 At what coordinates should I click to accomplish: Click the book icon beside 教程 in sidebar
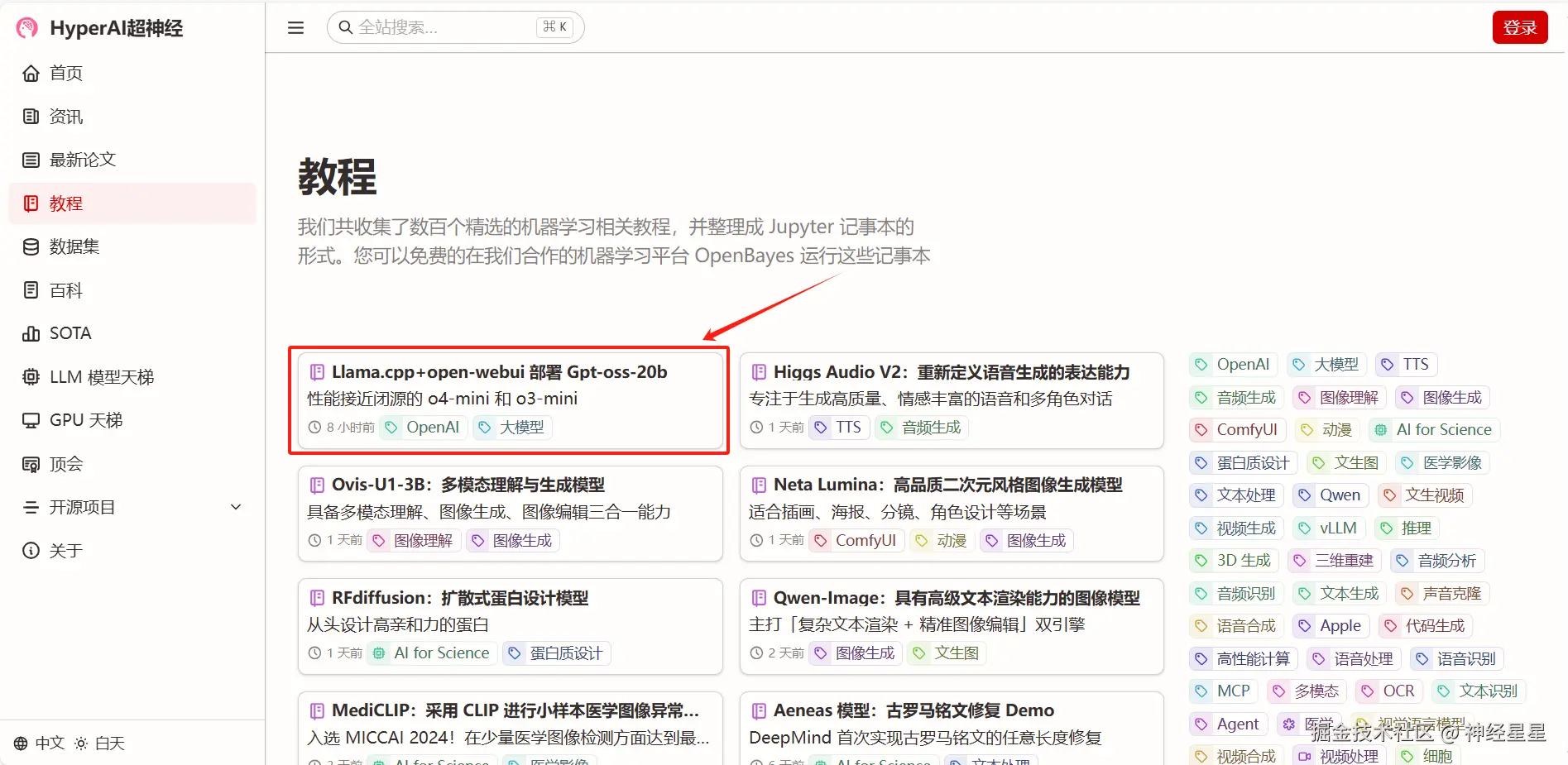(31, 203)
